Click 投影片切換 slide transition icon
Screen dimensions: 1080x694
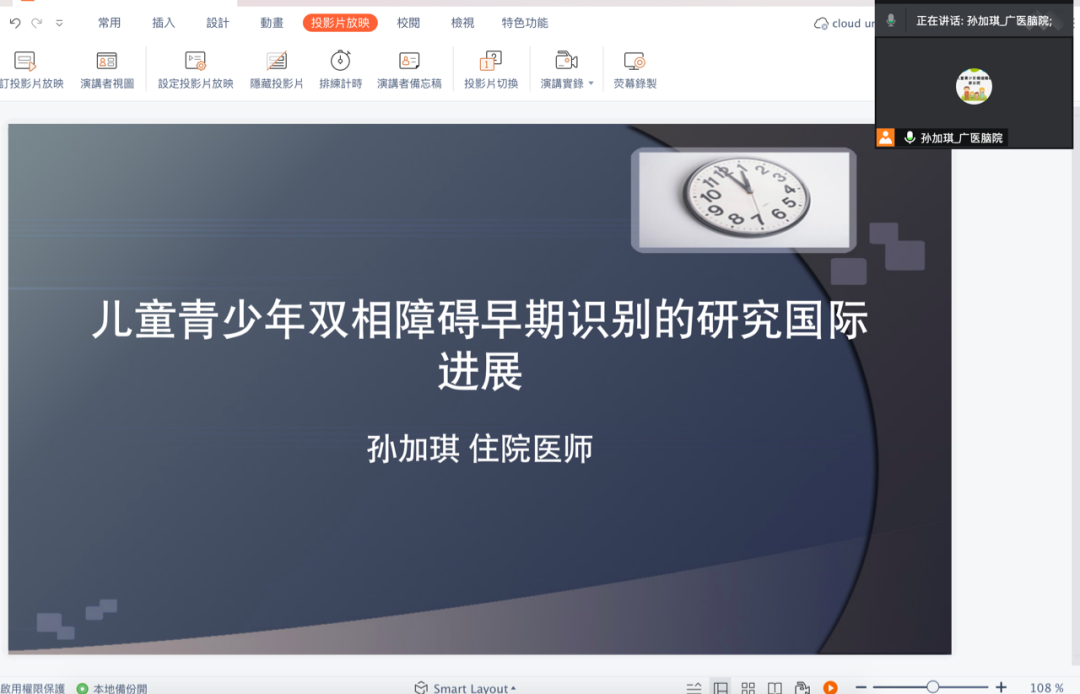tap(491, 61)
